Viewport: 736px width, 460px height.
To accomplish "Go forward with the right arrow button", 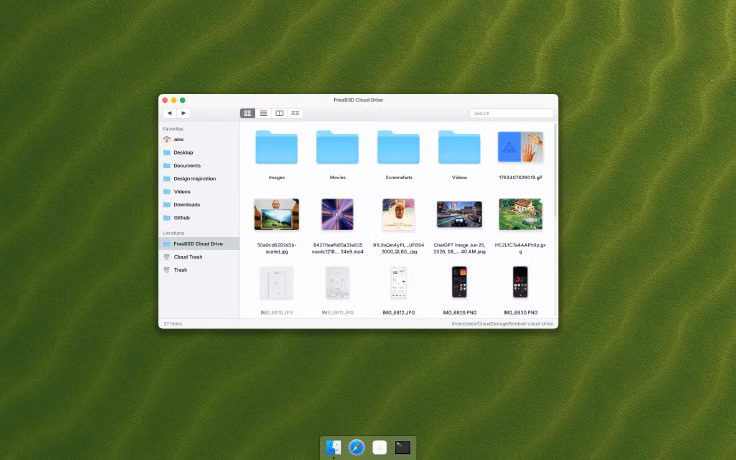I will [184, 113].
